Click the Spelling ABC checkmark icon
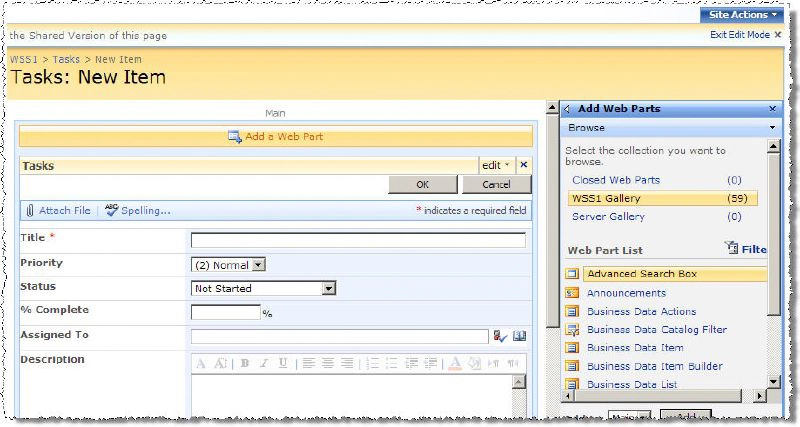800x427 pixels. (x=111, y=210)
